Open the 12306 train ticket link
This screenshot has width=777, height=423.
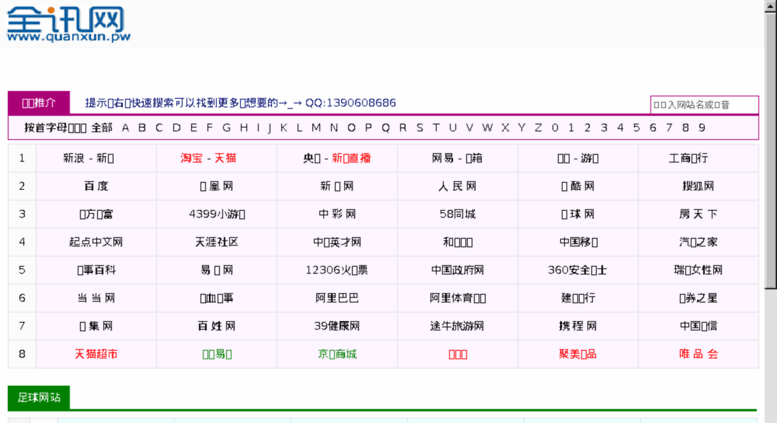337,270
